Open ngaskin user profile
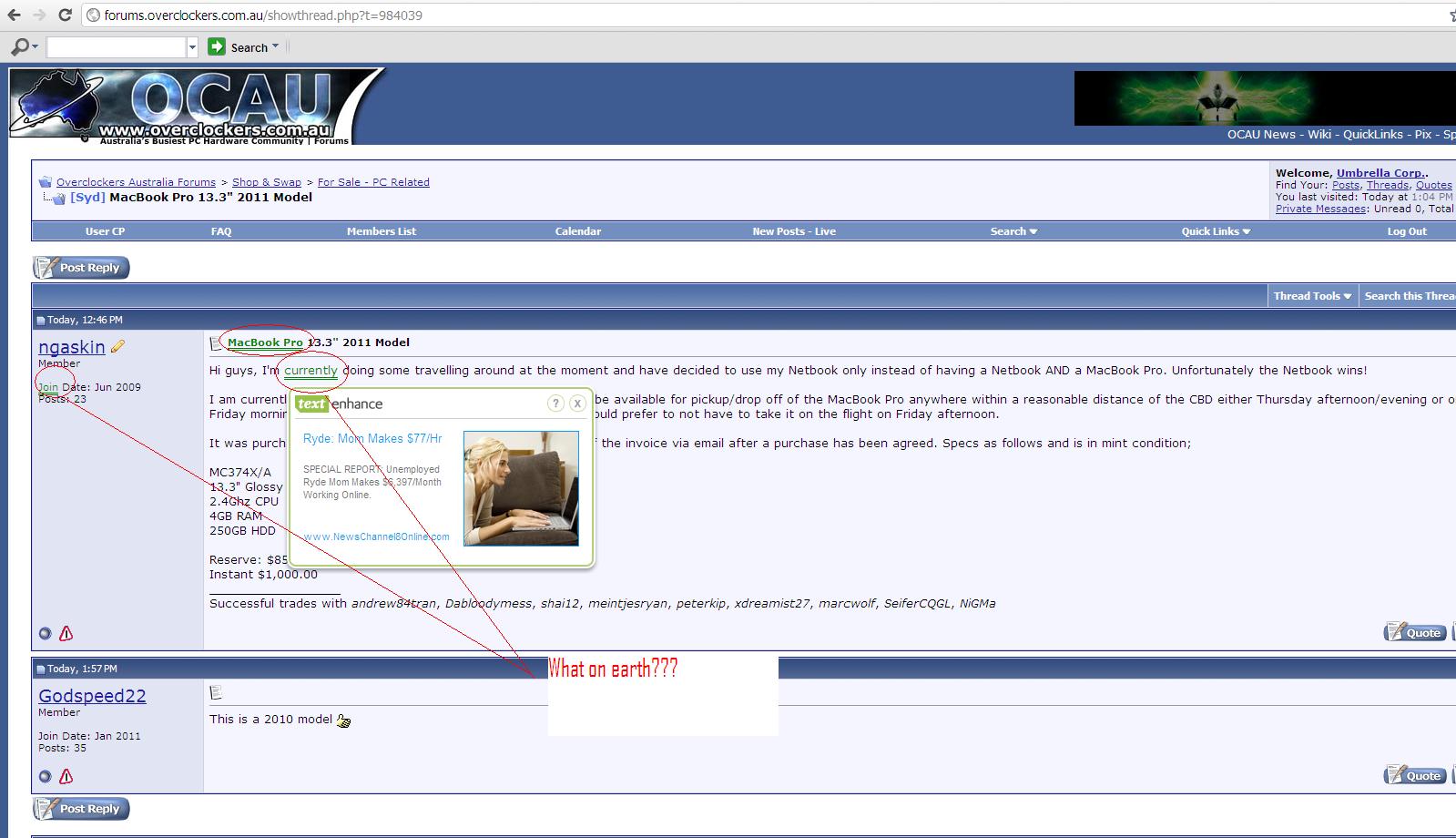 click(x=72, y=347)
